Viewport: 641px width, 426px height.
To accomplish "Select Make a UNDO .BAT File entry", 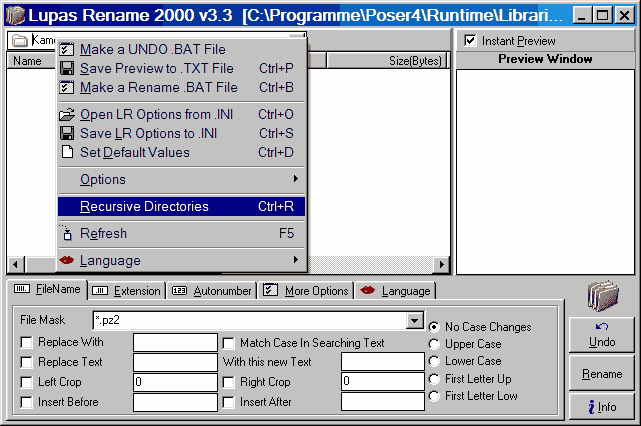I will pos(182,49).
